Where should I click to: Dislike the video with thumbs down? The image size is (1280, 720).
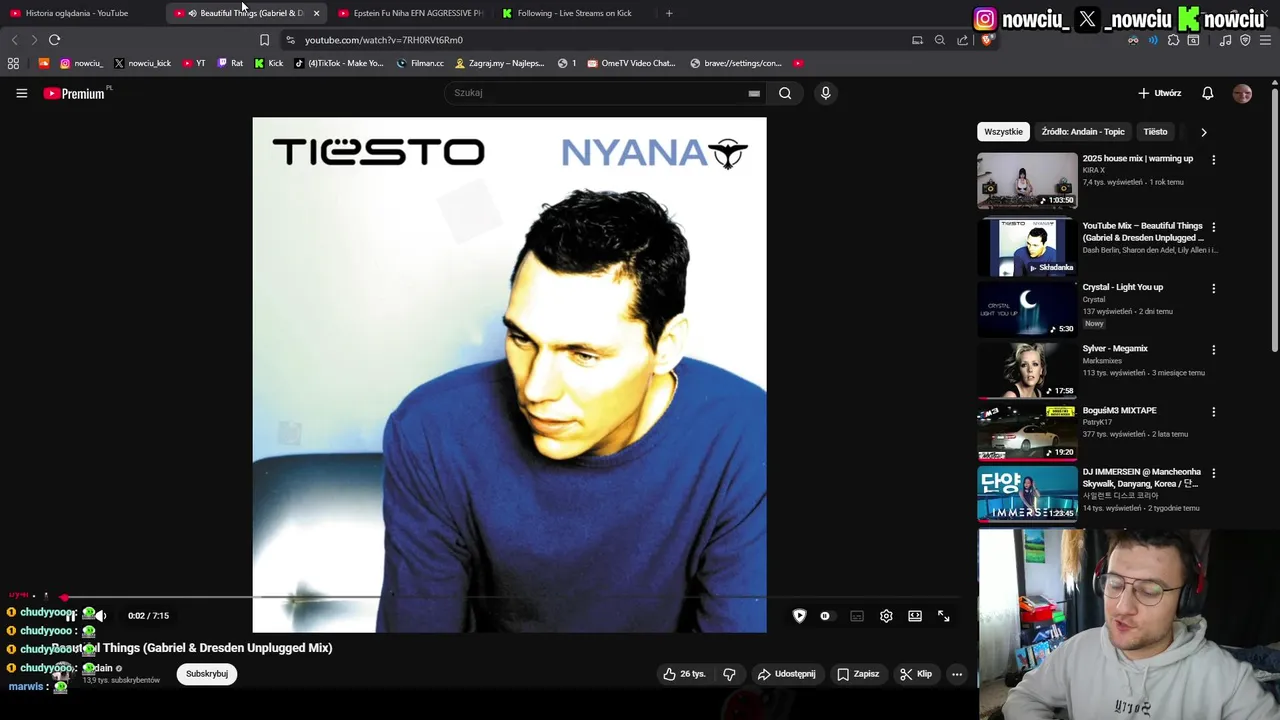(x=729, y=674)
